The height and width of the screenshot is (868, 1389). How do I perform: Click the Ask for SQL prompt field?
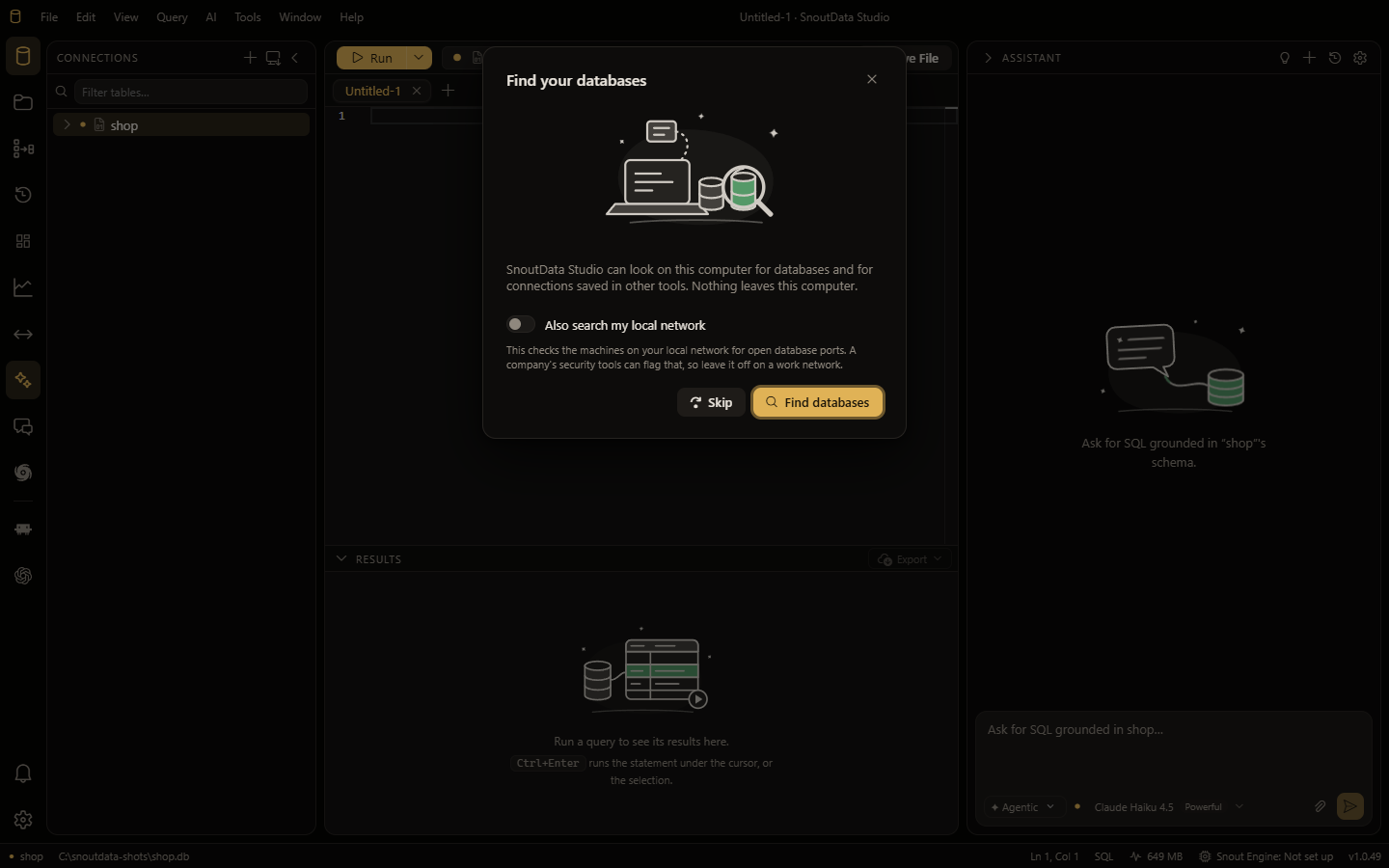(1173, 752)
